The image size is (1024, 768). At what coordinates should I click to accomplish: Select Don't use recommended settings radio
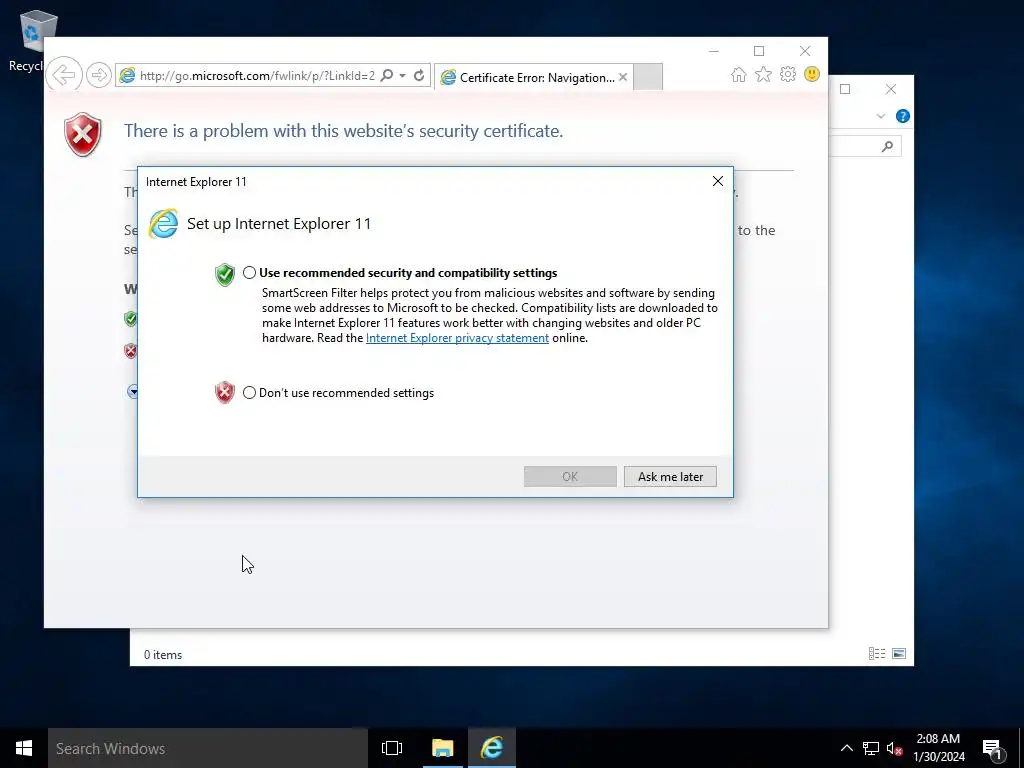tap(249, 392)
